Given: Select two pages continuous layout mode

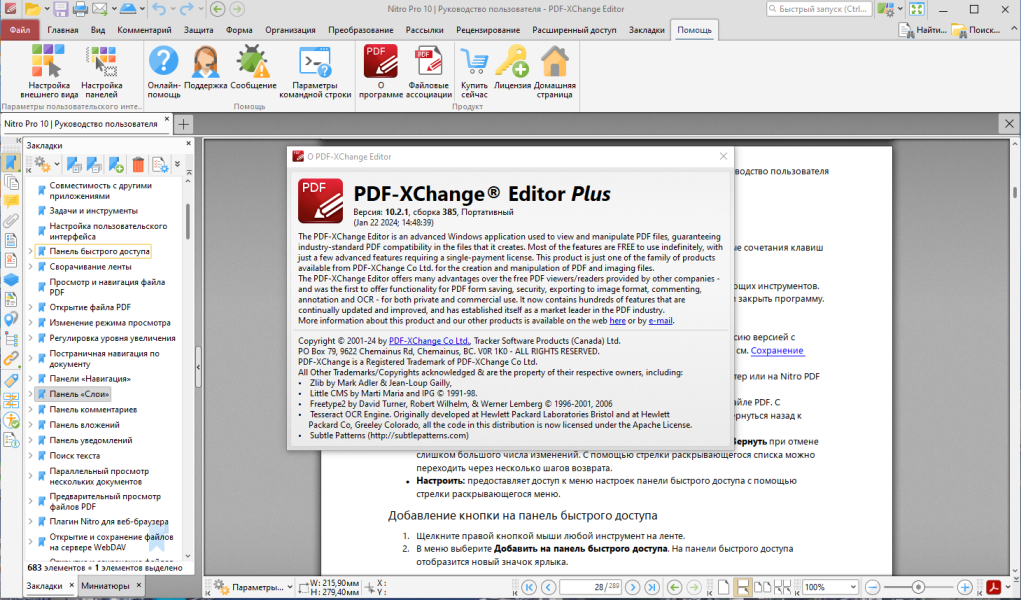Looking at the screenshot, I should [x=783, y=587].
